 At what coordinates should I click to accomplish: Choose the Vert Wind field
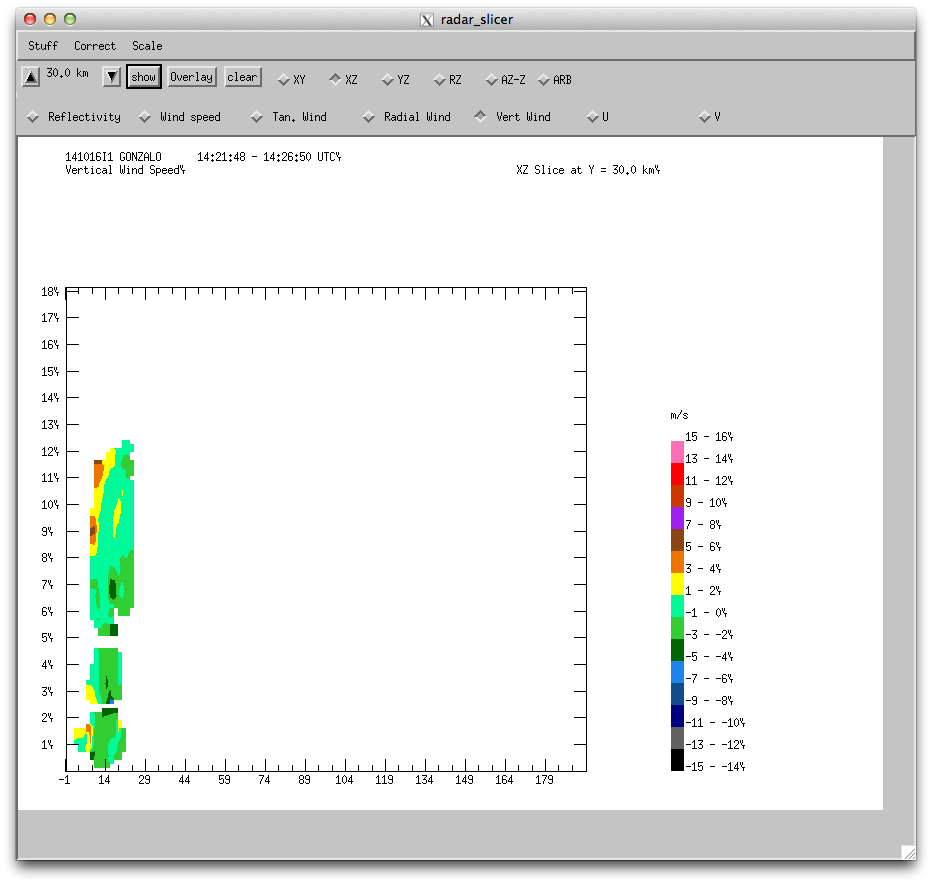512,117
